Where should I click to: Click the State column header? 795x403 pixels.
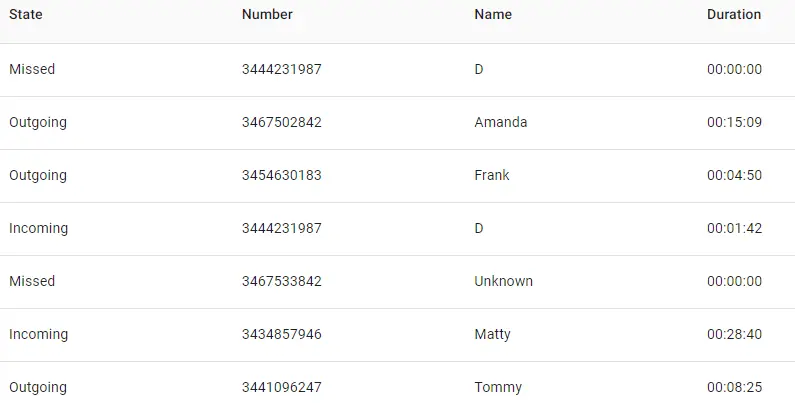26,15
